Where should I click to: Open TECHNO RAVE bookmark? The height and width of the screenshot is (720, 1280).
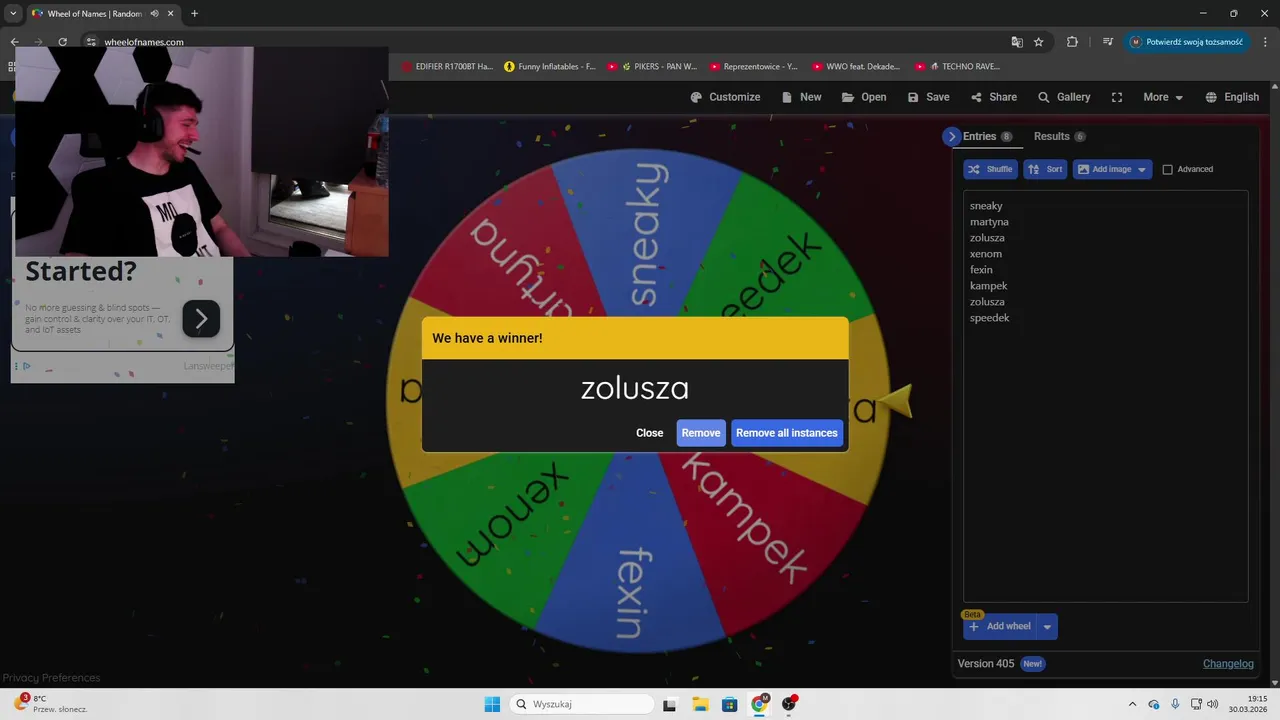click(957, 67)
